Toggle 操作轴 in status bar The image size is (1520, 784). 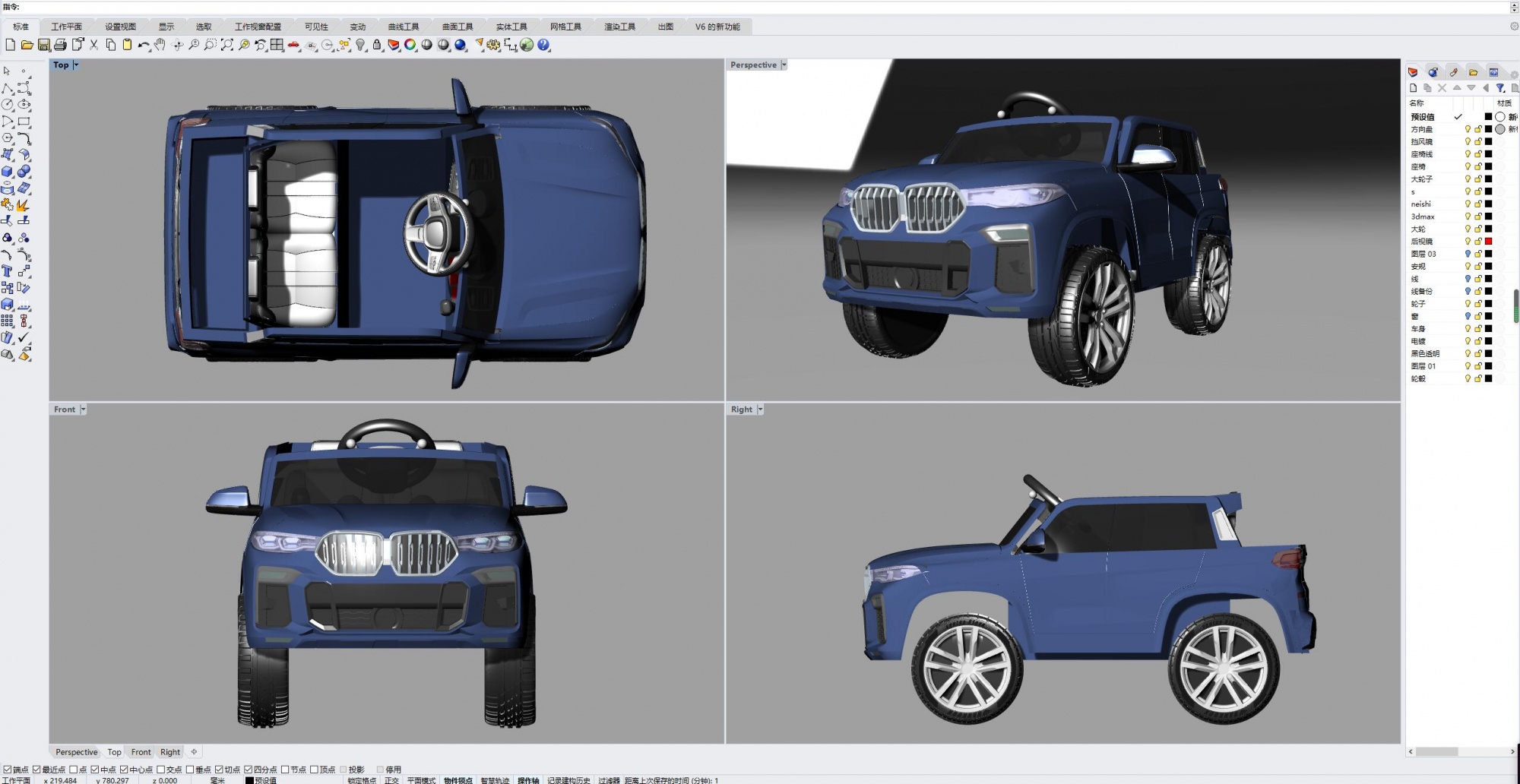coord(528,780)
